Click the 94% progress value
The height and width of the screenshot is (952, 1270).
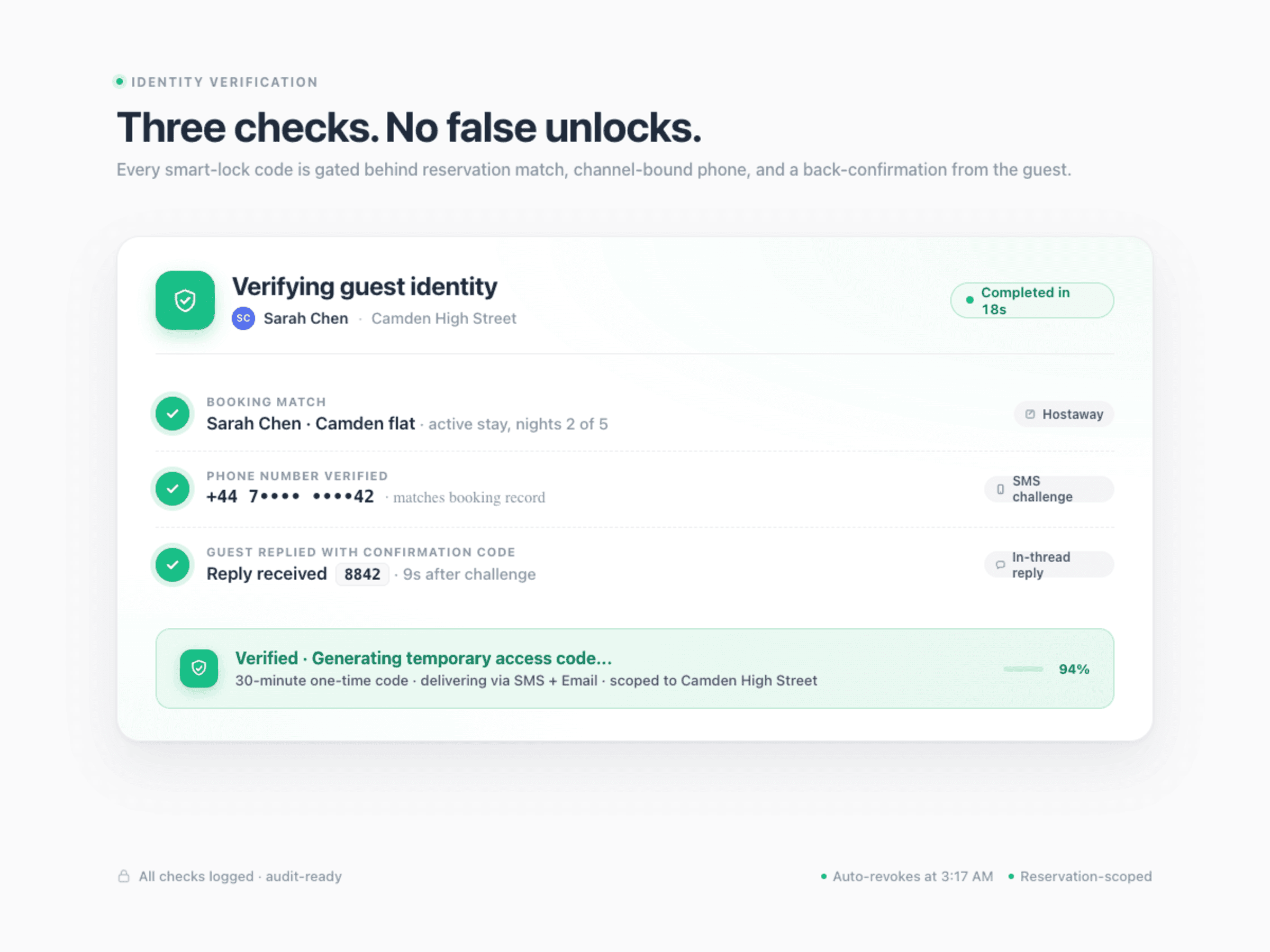(1074, 669)
